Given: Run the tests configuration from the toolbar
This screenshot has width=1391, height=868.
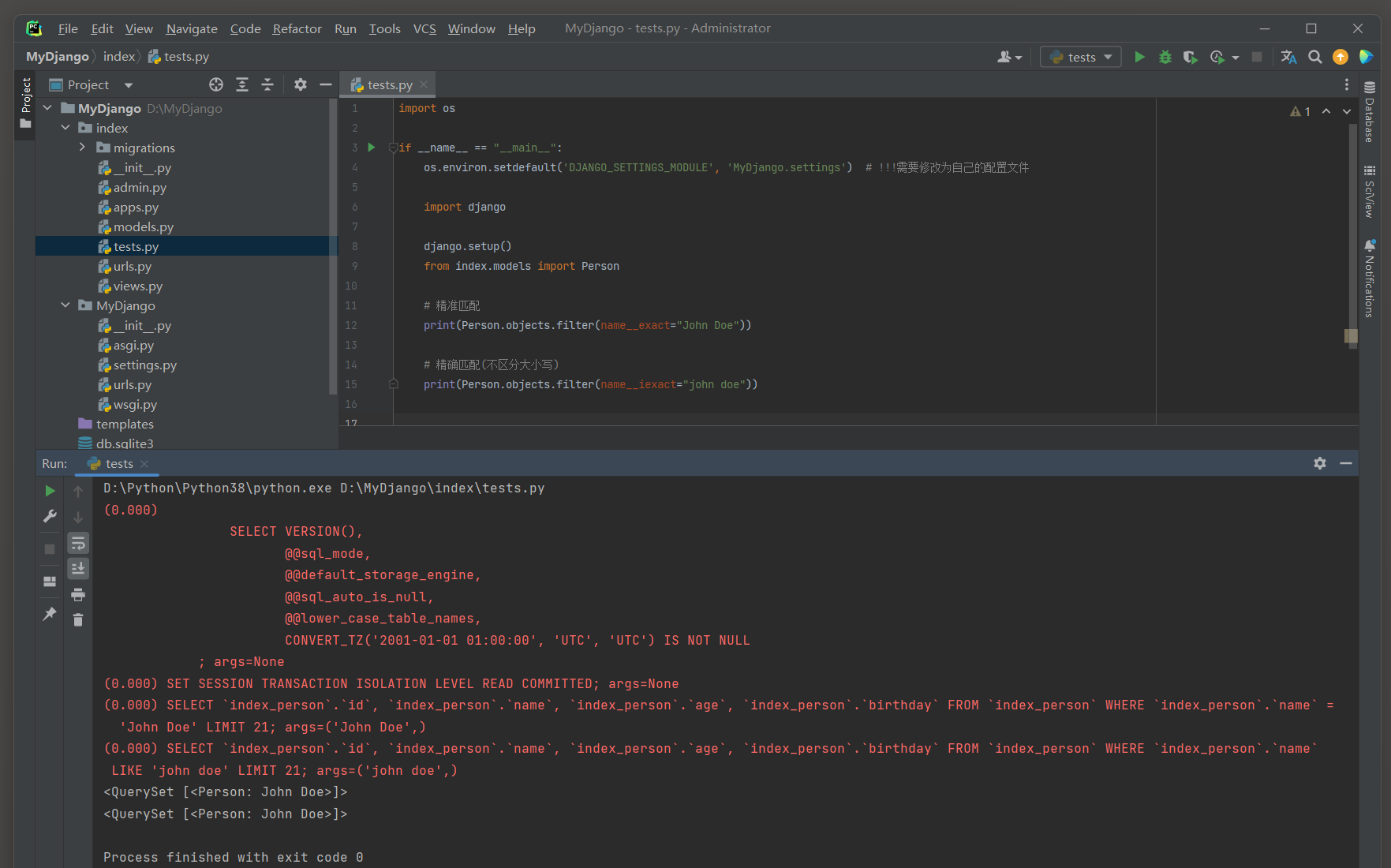Looking at the screenshot, I should 1139,57.
